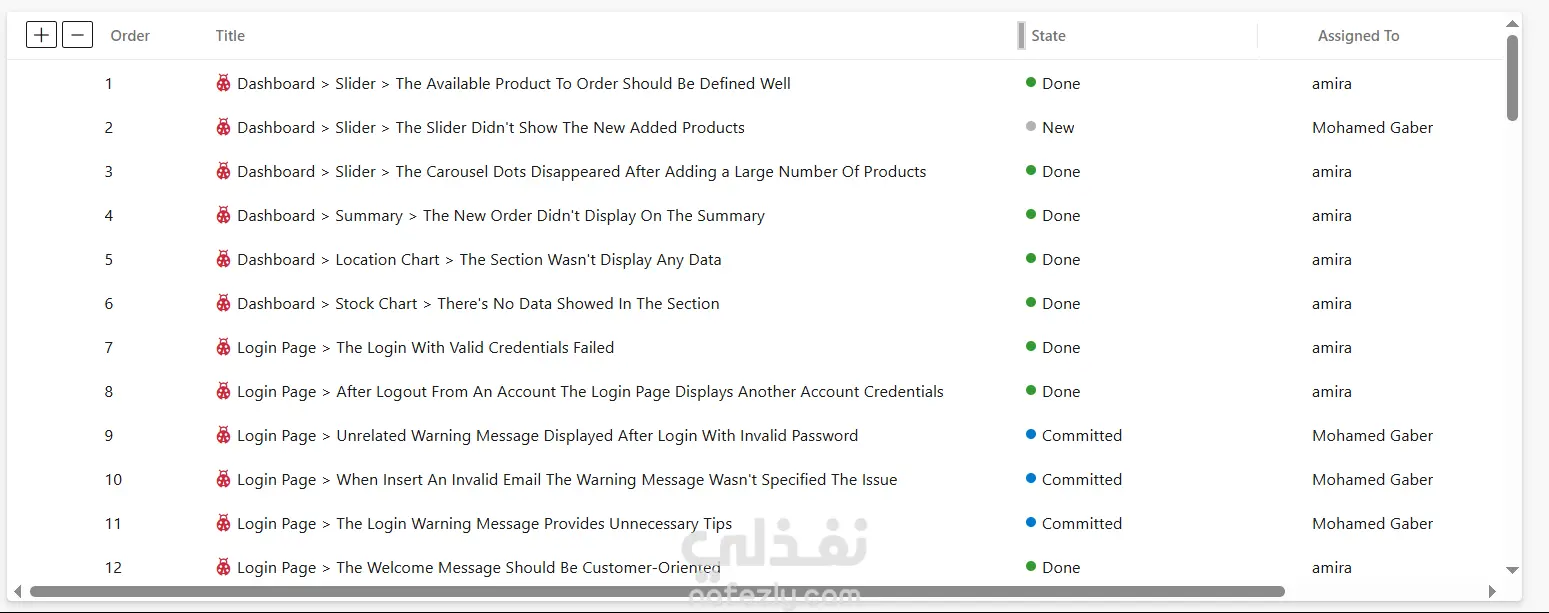Click bug icon for Welcome Message item
The height and width of the screenshot is (613, 1549).
pyautogui.click(x=224, y=567)
